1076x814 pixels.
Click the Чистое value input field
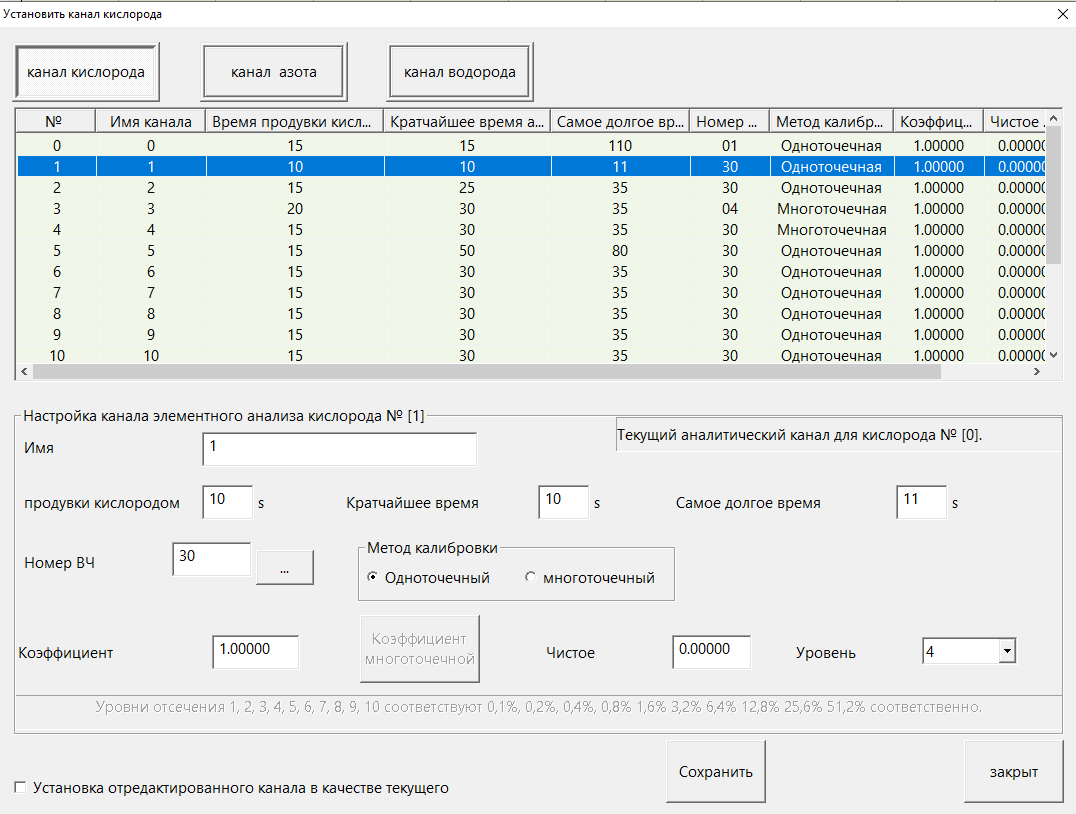(x=711, y=652)
